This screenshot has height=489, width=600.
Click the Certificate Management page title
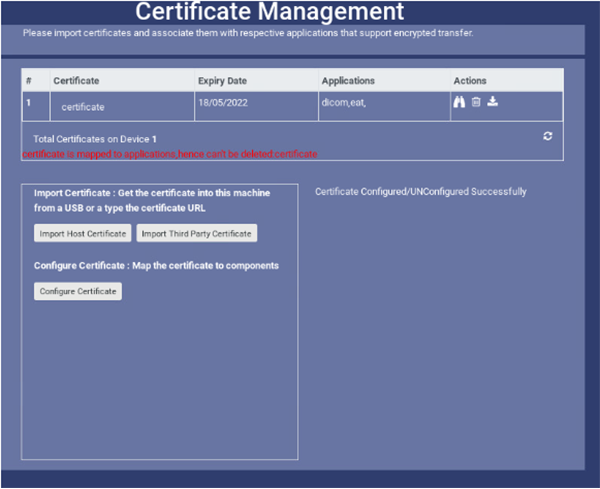270,12
